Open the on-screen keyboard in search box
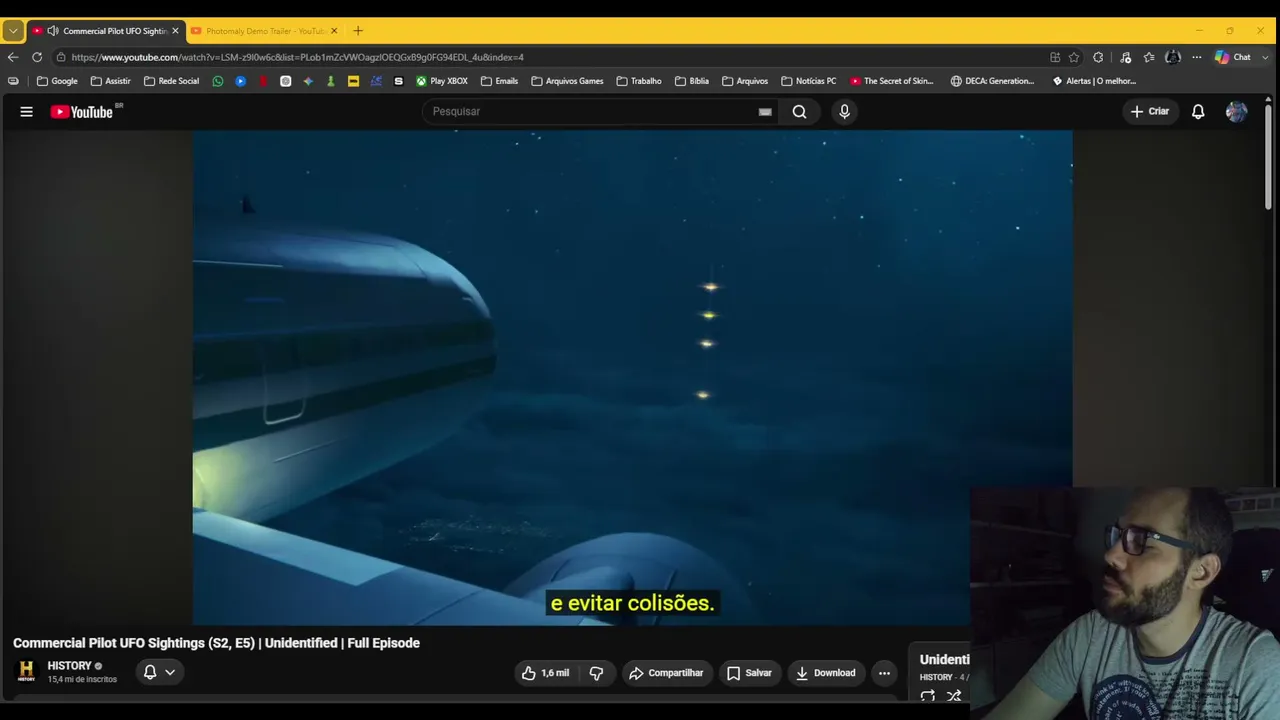1280x720 pixels. tap(765, 112)
